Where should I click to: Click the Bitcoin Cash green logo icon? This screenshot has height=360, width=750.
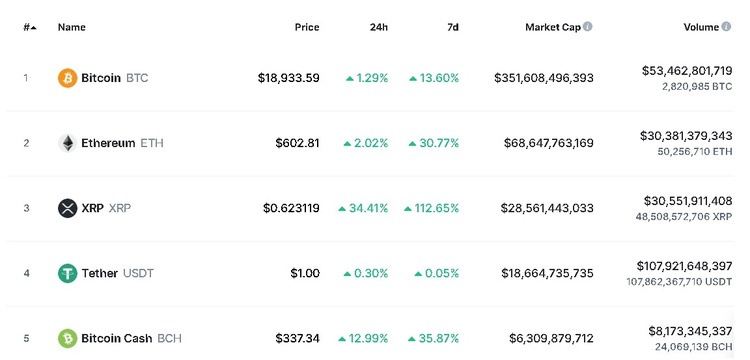(x=67, y=338)
